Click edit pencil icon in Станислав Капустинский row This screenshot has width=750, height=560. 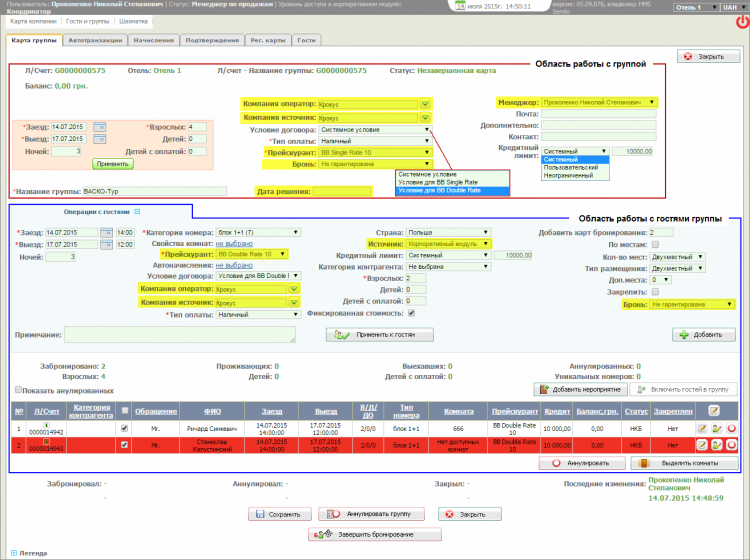703,445
